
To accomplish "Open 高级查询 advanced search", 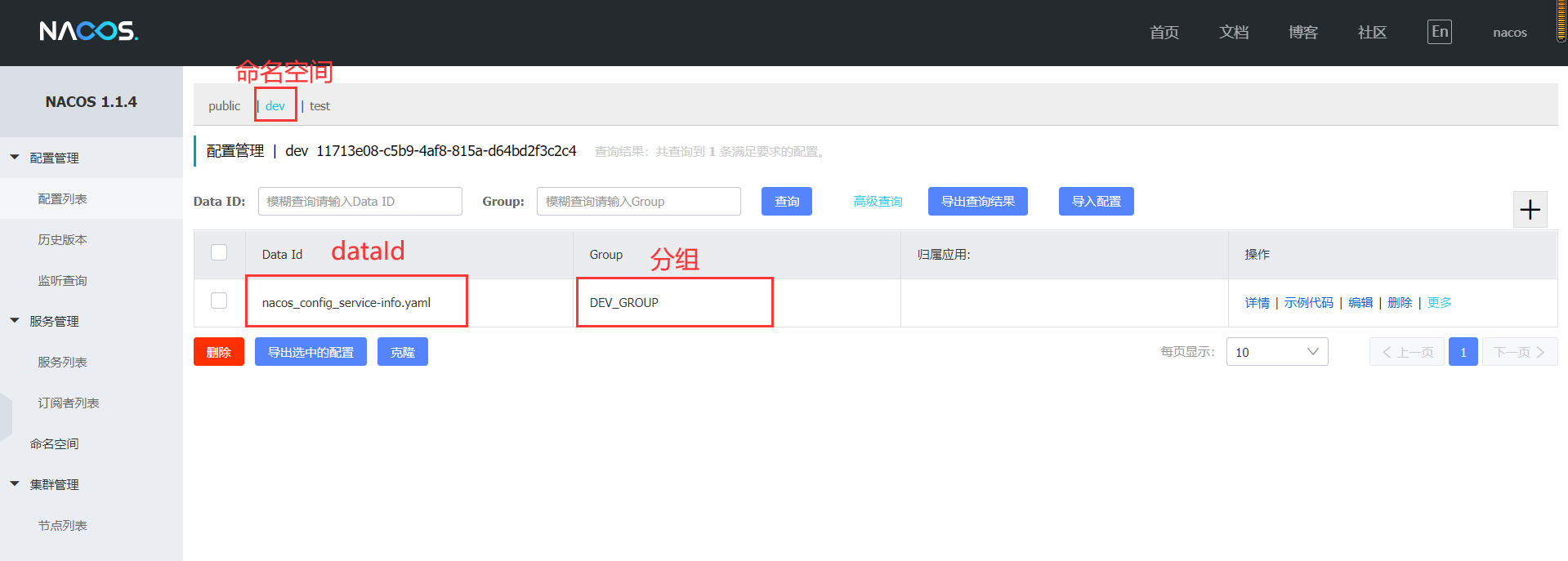I will pos(878,202).
